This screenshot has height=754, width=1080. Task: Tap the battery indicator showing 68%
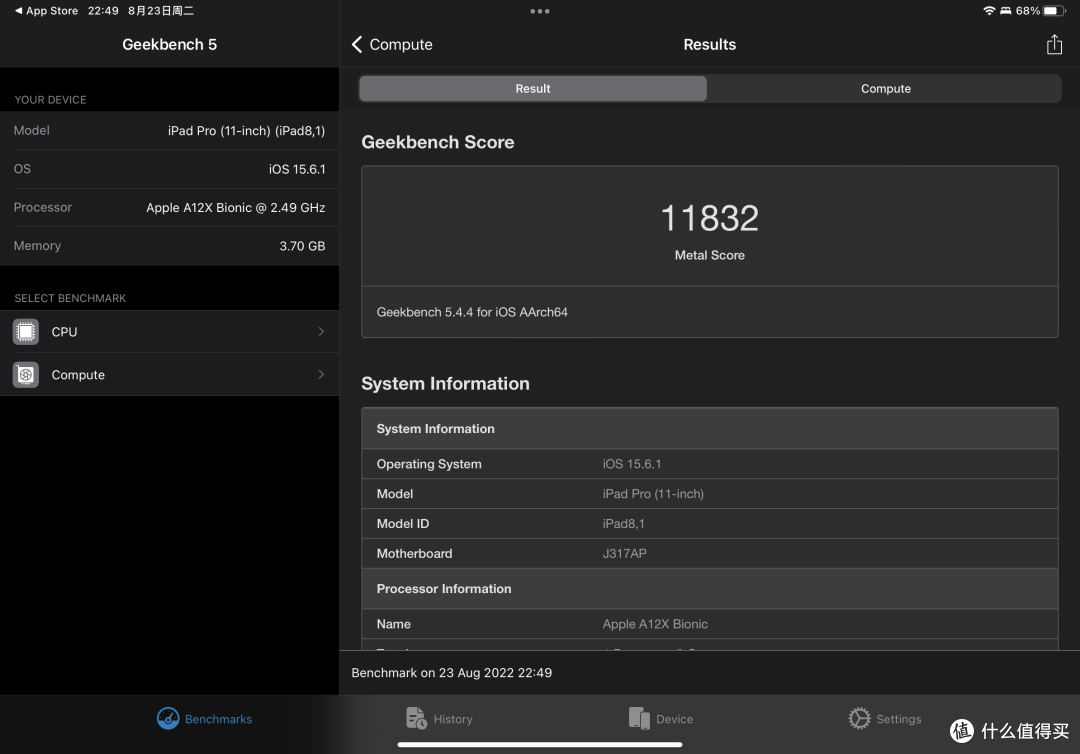[x=1030, y=10]
